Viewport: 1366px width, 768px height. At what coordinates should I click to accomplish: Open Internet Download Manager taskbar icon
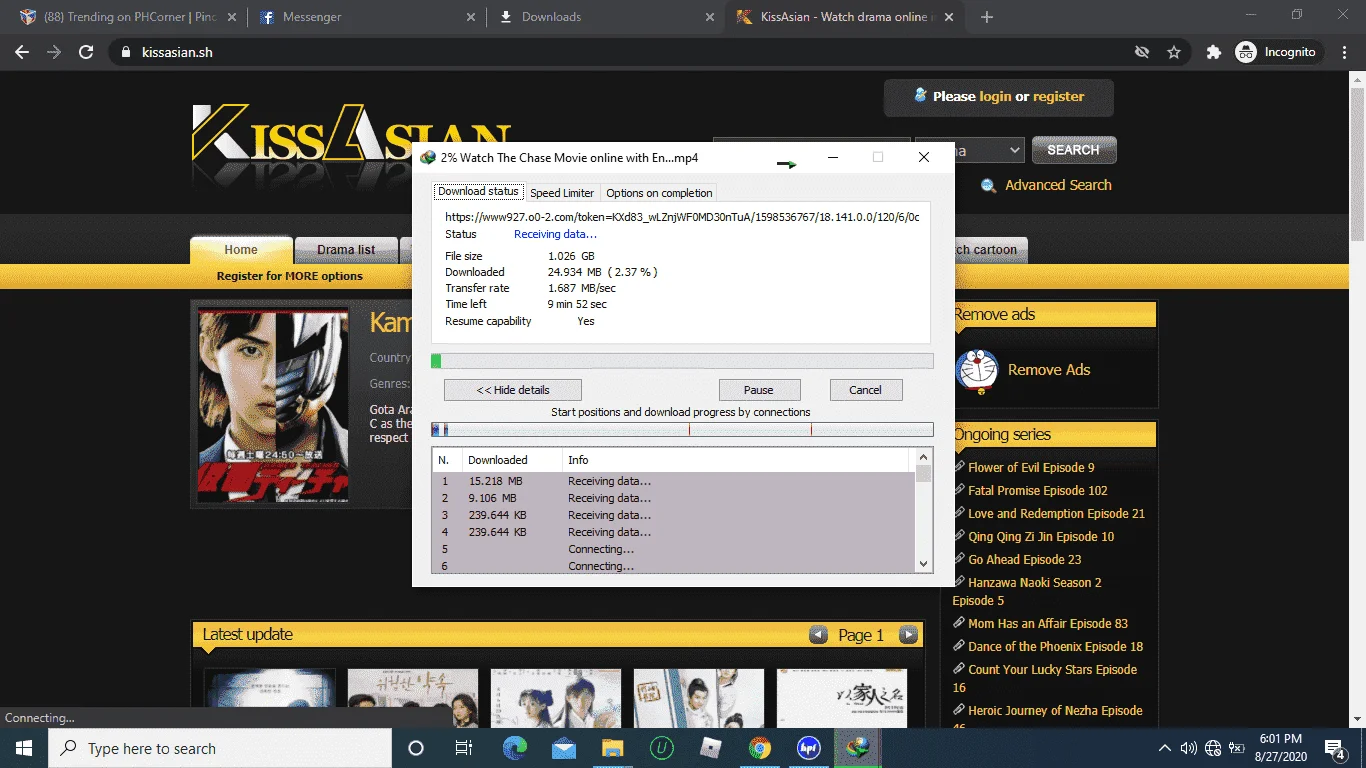[857, 748]
